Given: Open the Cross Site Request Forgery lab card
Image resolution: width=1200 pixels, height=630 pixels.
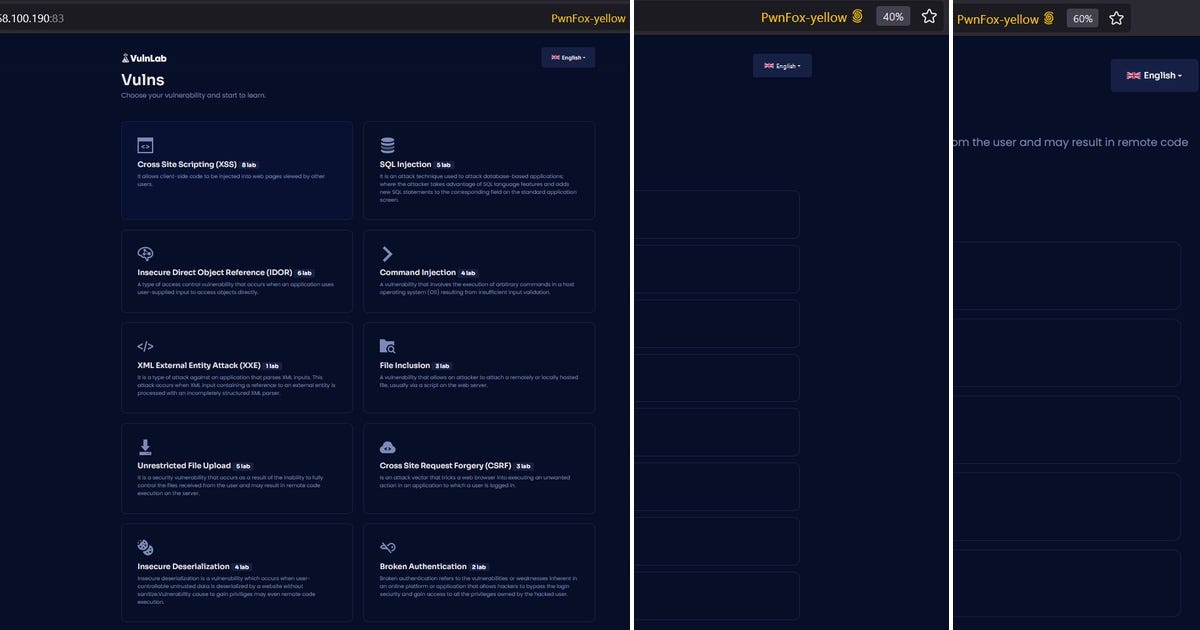Looking at the screenshot, I should [479, 468].
